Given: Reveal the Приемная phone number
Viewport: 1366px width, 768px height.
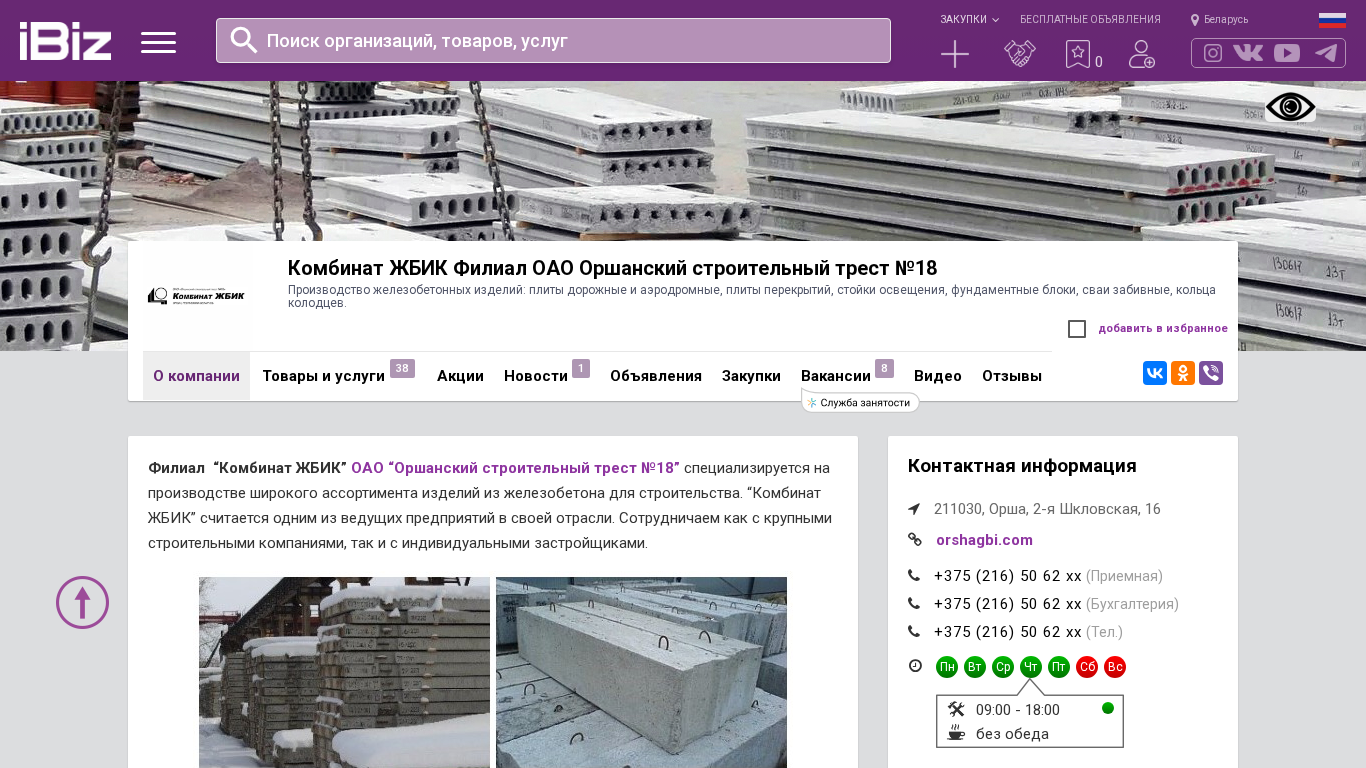Looking at the screenshot, I should coord(1008,576).
